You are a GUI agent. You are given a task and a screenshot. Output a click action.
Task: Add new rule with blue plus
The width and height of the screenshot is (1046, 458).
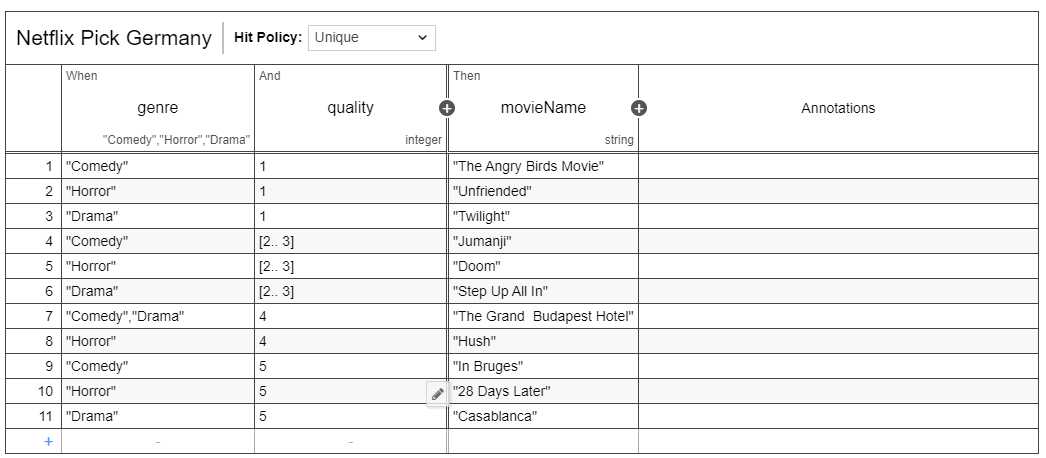pos(48,441)
